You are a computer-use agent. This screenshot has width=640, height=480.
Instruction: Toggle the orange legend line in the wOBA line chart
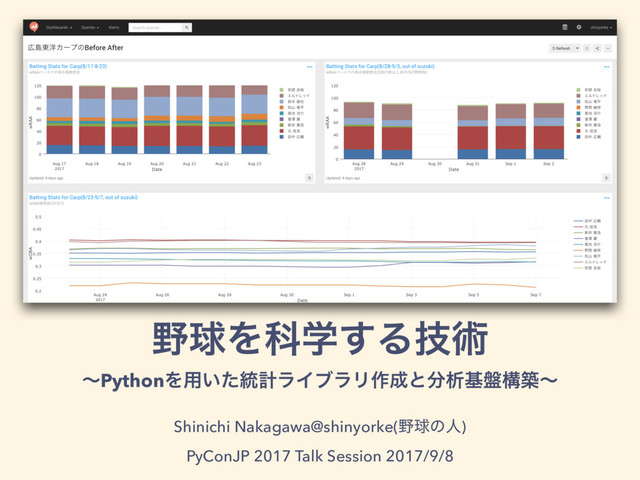point(588,250)
